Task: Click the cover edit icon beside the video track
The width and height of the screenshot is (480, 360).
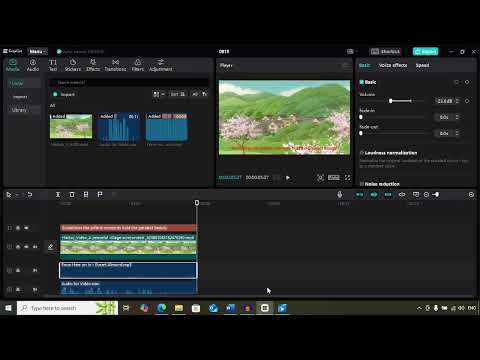Action: [51, 247]
